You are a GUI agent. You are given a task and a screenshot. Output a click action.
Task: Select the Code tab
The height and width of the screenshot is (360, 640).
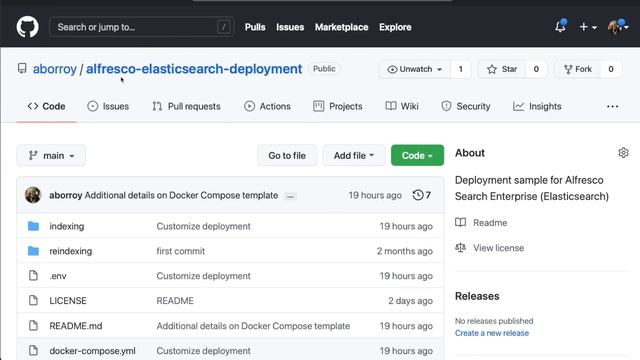[x=46, y=106]
